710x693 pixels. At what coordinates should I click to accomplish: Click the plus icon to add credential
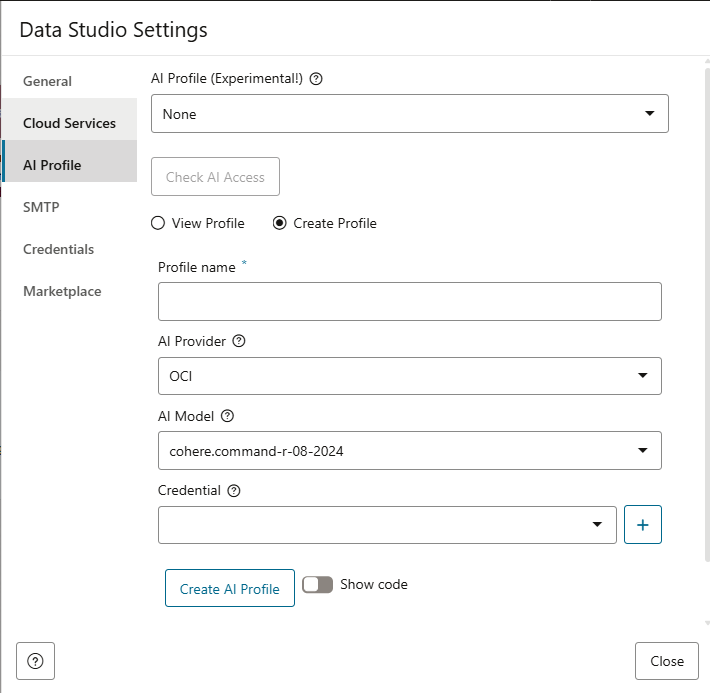click(642, 525)
